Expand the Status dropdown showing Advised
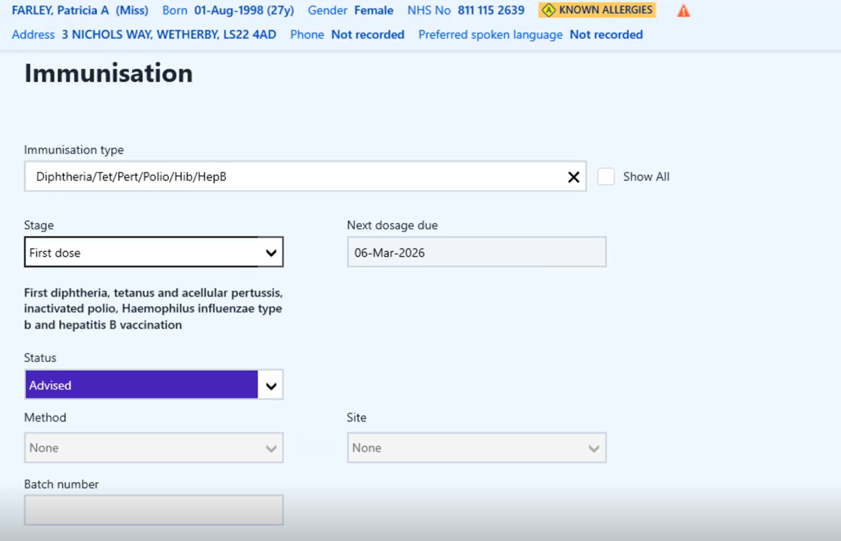841x541 pixels. 154,384
